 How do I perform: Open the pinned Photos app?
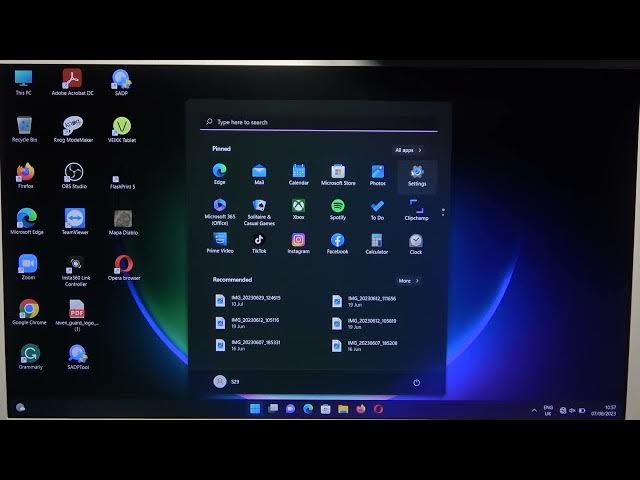[x=378, y=175]
